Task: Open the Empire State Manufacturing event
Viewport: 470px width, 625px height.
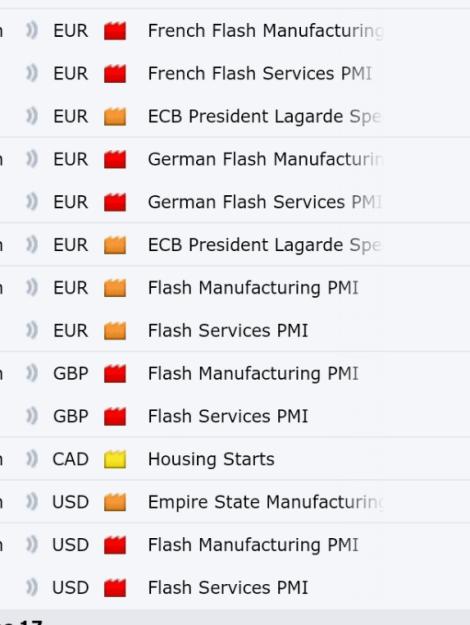Action: pyautogui.click(x=265, y=502)
